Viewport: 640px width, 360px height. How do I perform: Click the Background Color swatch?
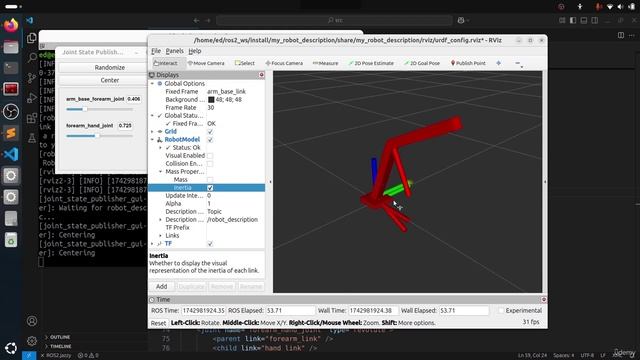[211, 100]
